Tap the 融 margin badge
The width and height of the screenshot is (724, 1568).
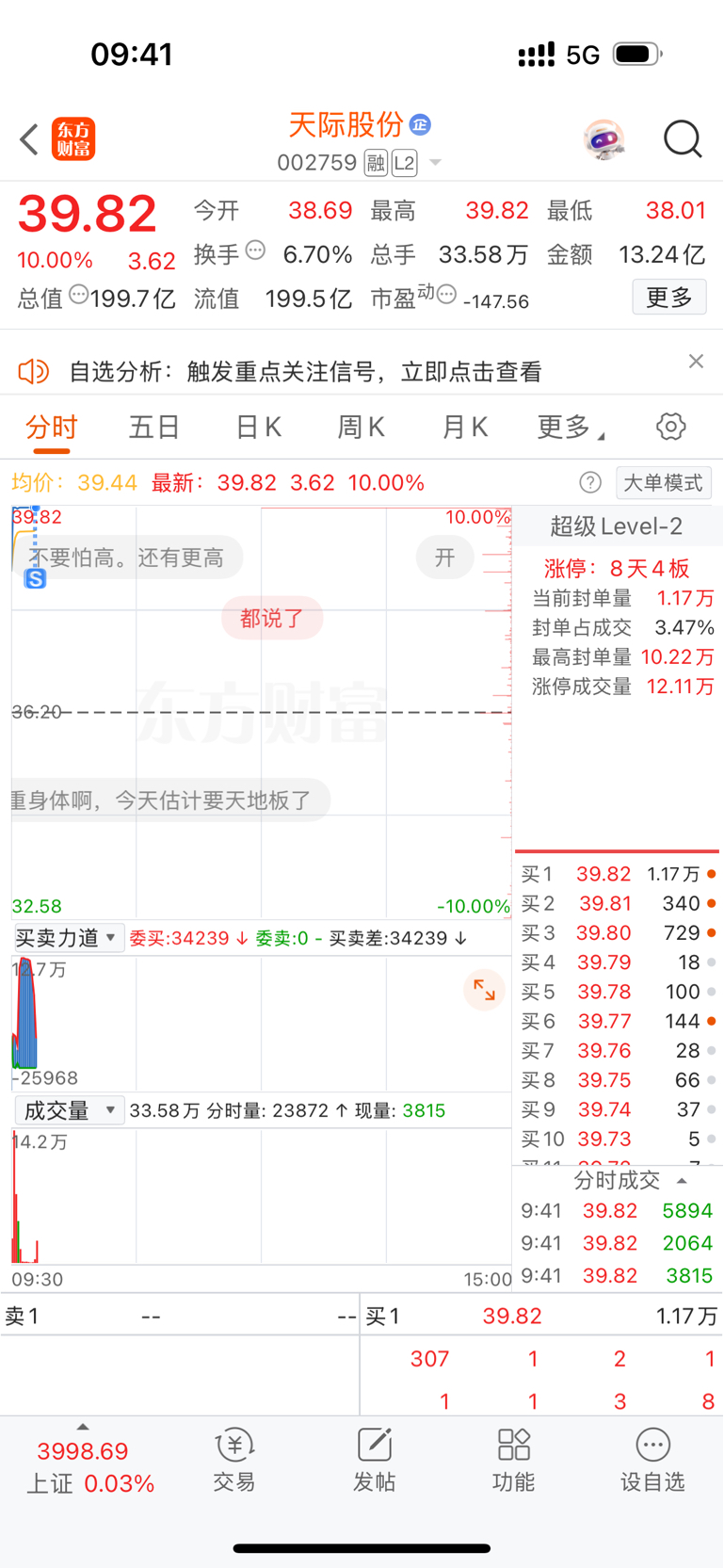pyautogui.click(x=376, y=163)
